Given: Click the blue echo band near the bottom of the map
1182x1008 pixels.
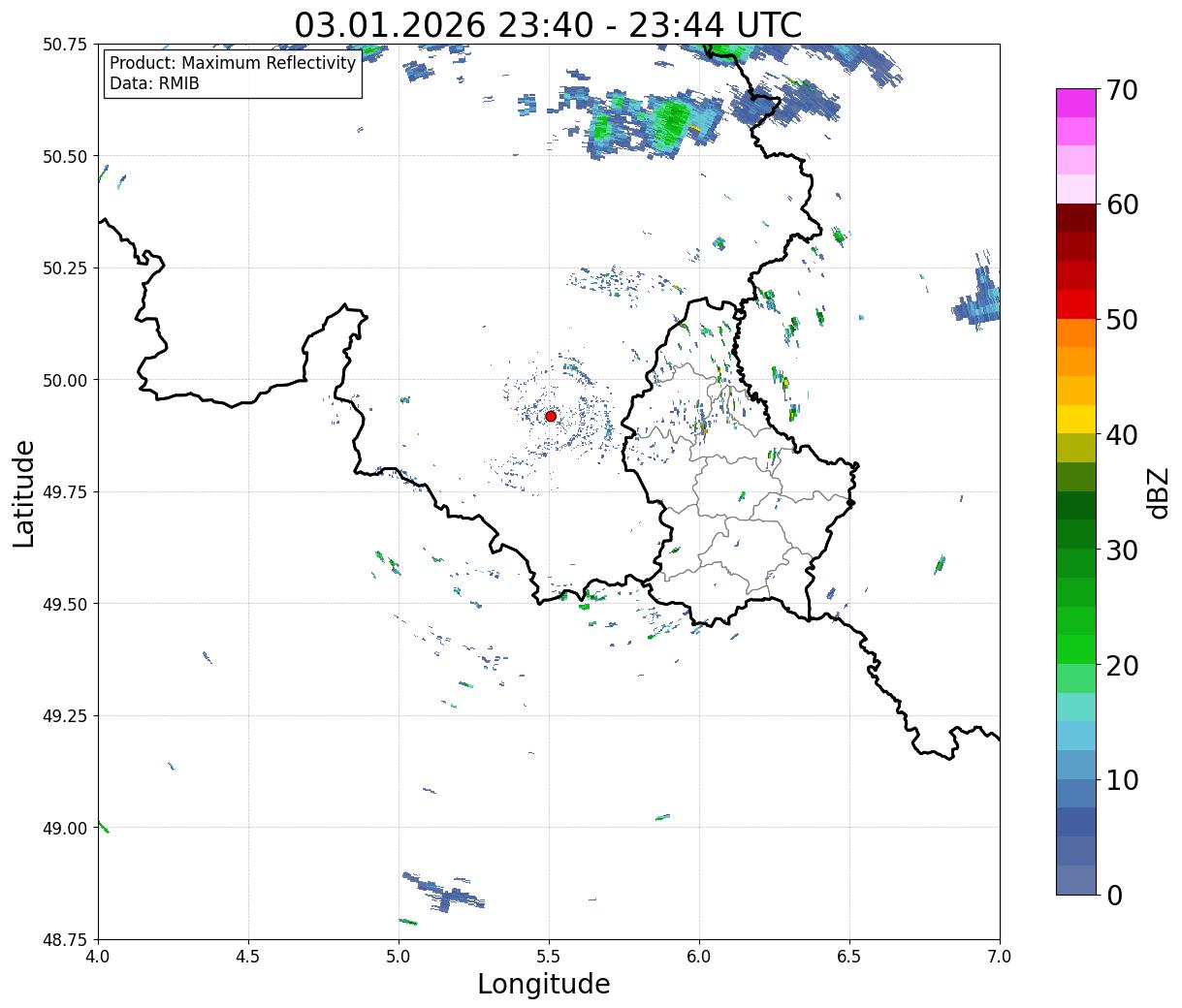Looking at the screenshot, I should (x=444, y=892).
